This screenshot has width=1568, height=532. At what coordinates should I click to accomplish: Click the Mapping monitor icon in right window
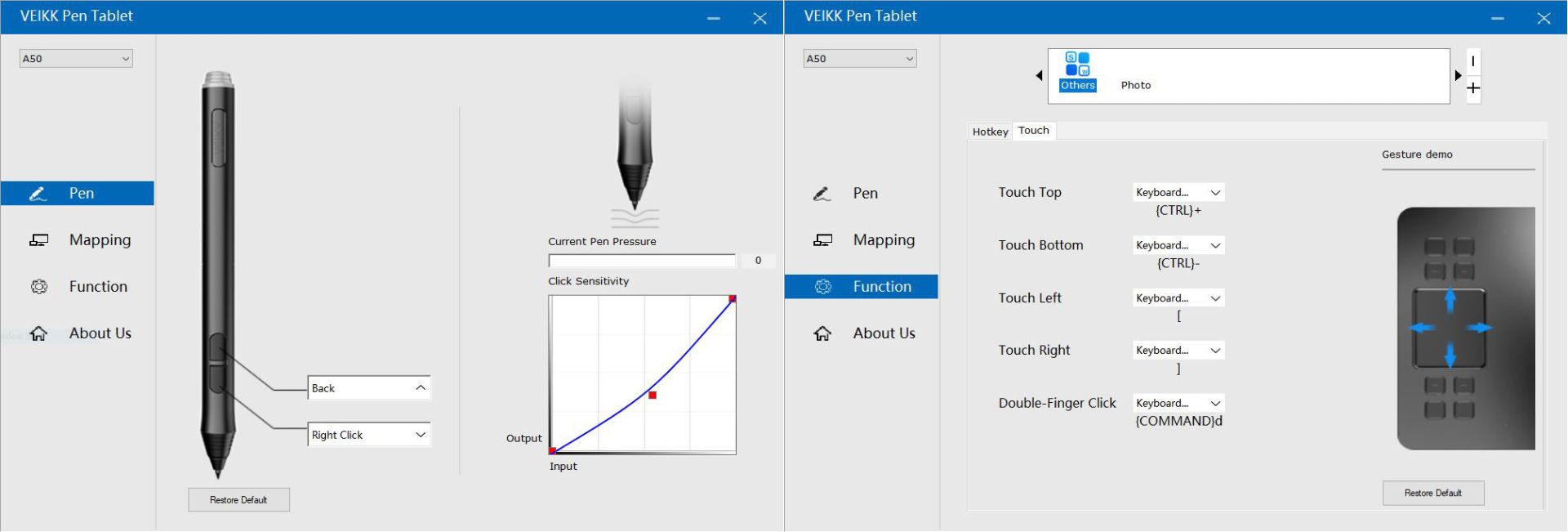[822, 240]
